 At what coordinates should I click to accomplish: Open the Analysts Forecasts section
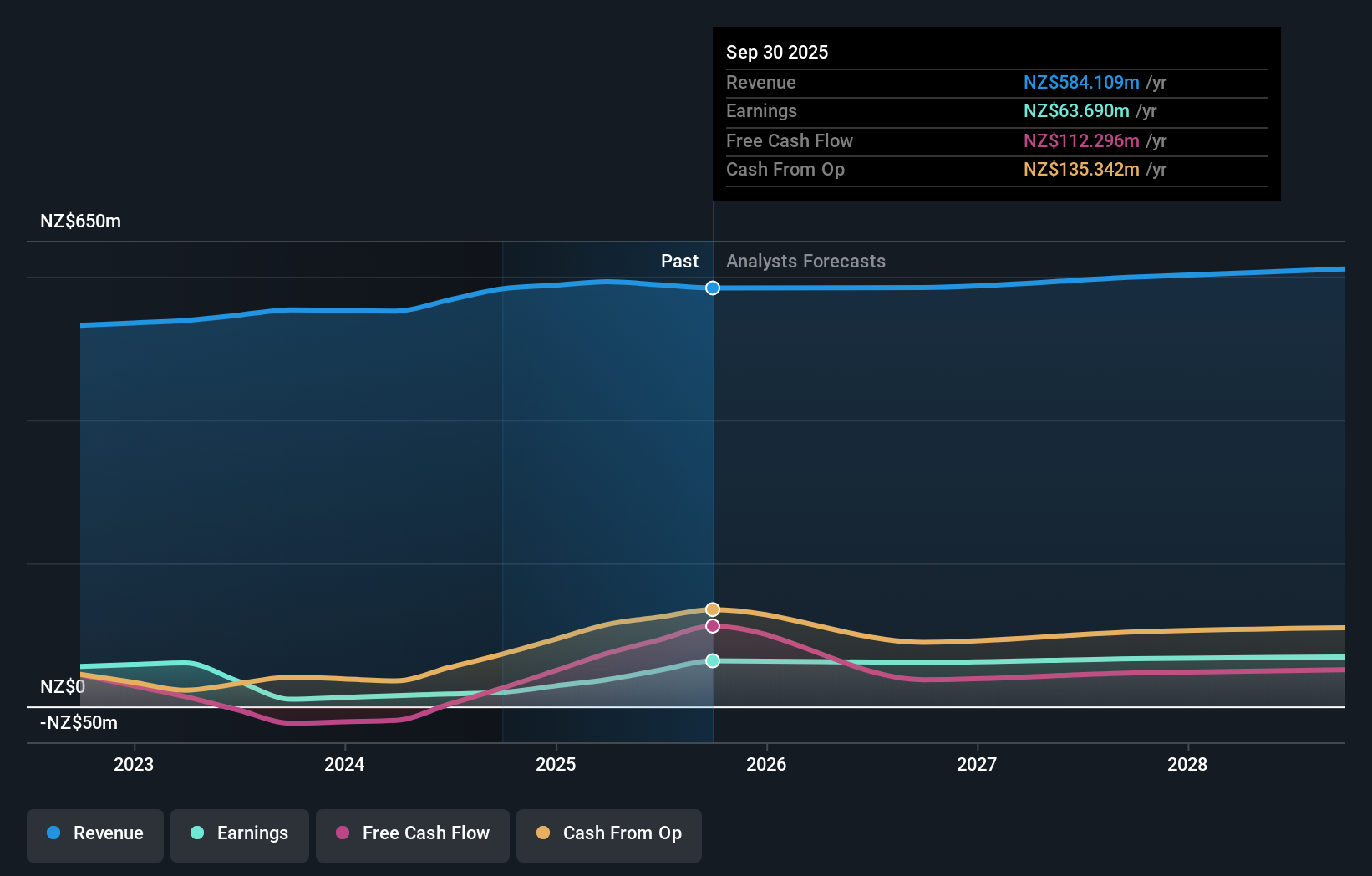[x=805, y=262]
